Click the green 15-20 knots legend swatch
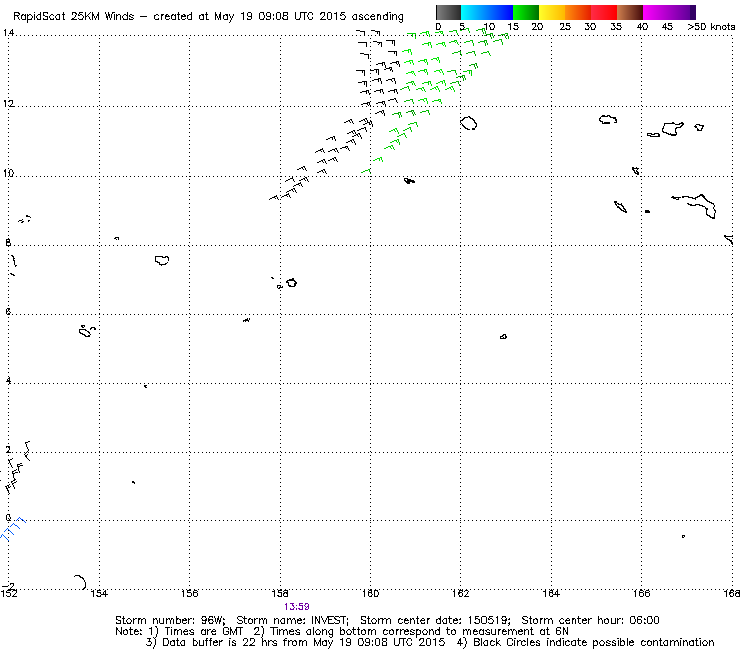Viewport: 740px width, 650px height. tap(526, 12)
